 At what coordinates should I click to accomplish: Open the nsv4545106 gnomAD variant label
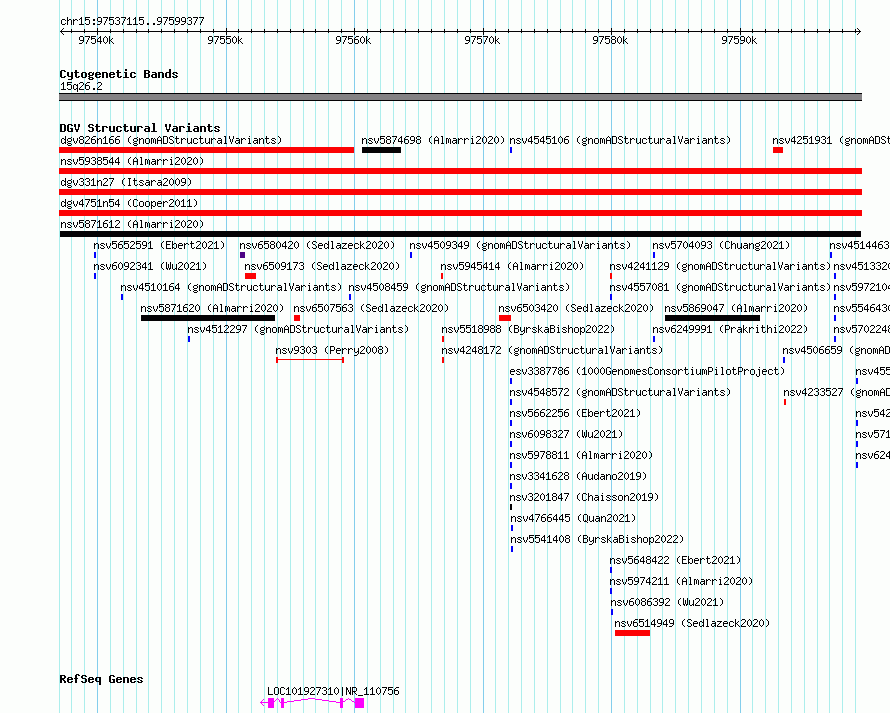[x=620, y=140]
